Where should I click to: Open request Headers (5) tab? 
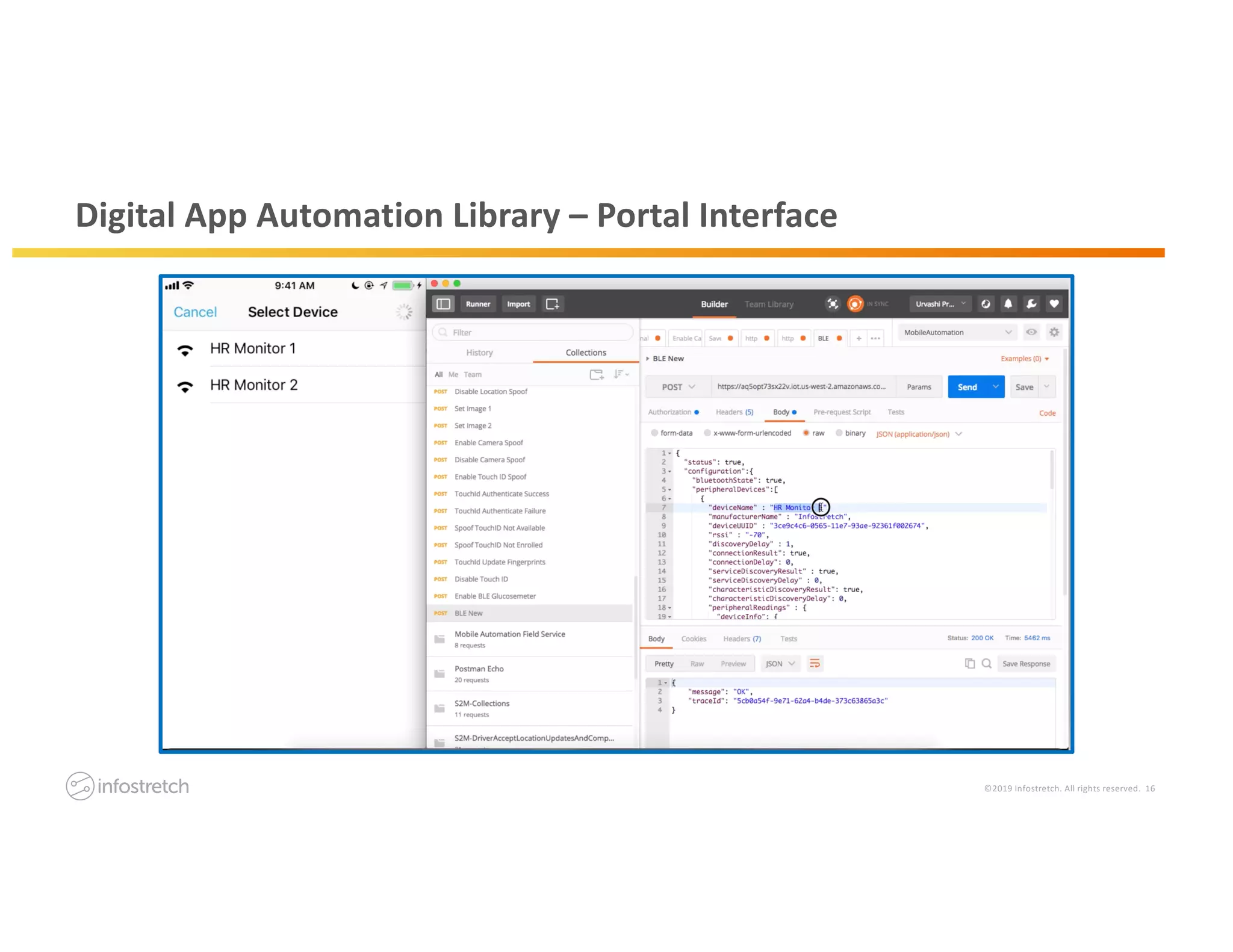pyautogui.click(x=735, y=412)
